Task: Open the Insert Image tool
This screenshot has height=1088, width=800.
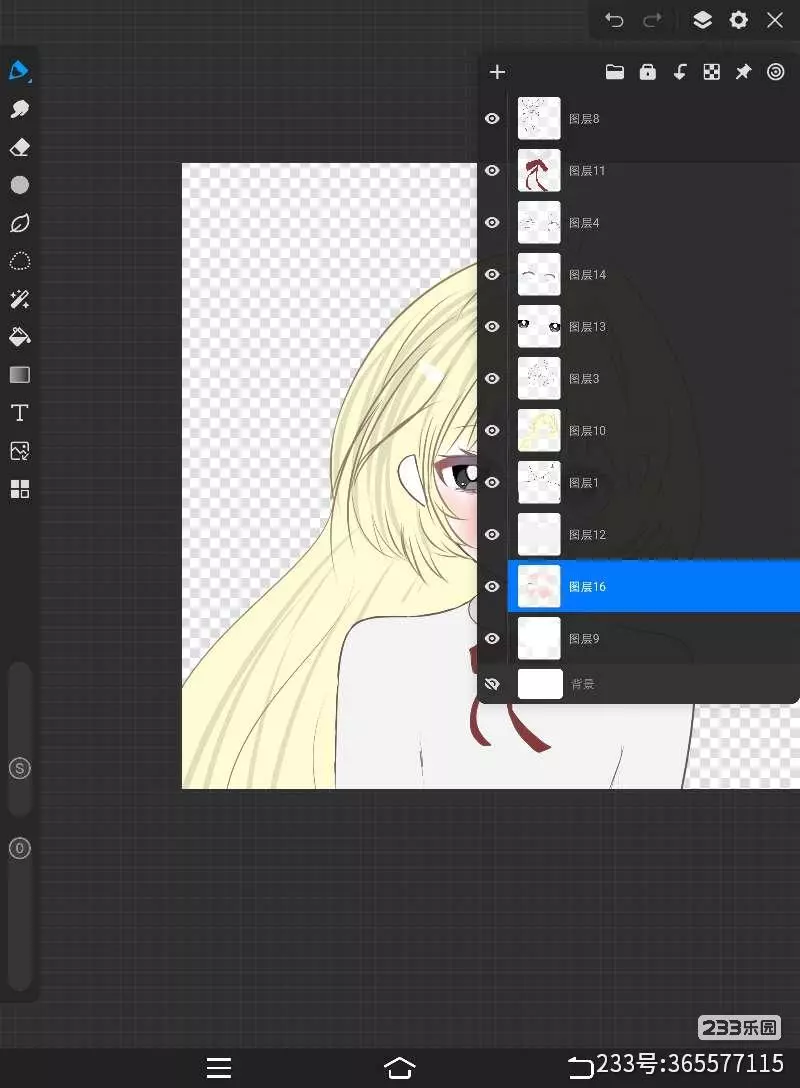Action: pyautogui.click(x=19, y=451)
